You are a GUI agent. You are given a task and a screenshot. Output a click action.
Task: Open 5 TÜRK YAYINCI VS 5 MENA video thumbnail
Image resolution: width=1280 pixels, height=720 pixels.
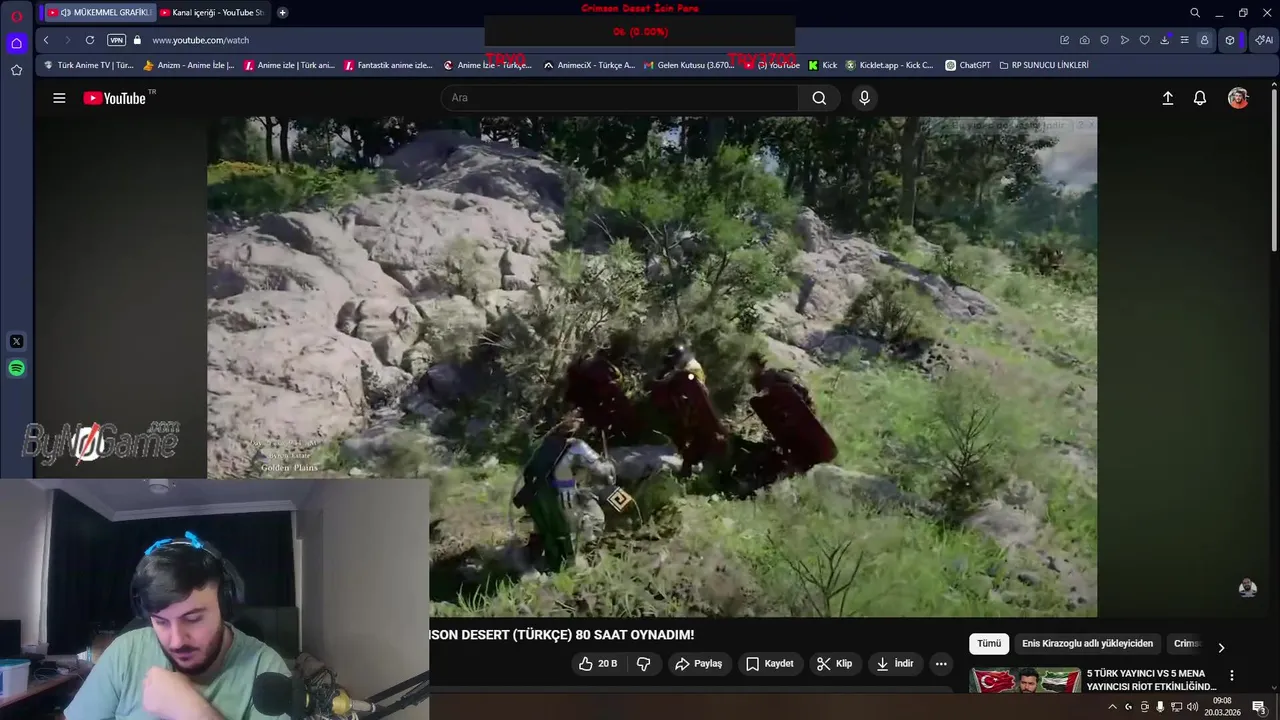pyautogui.click(x=1025, y=680)
